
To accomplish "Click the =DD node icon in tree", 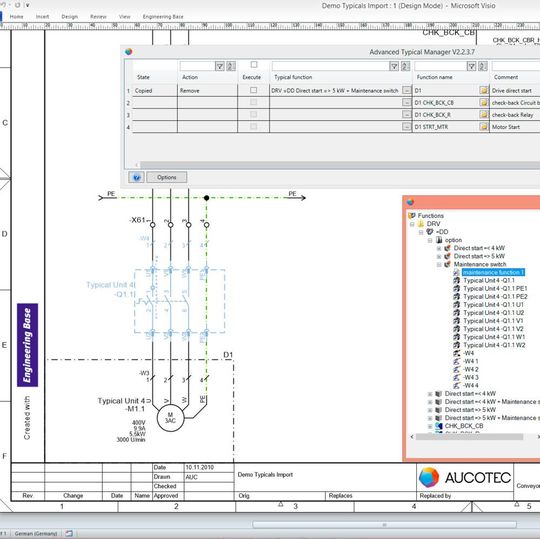I will (x=430, y=232).
